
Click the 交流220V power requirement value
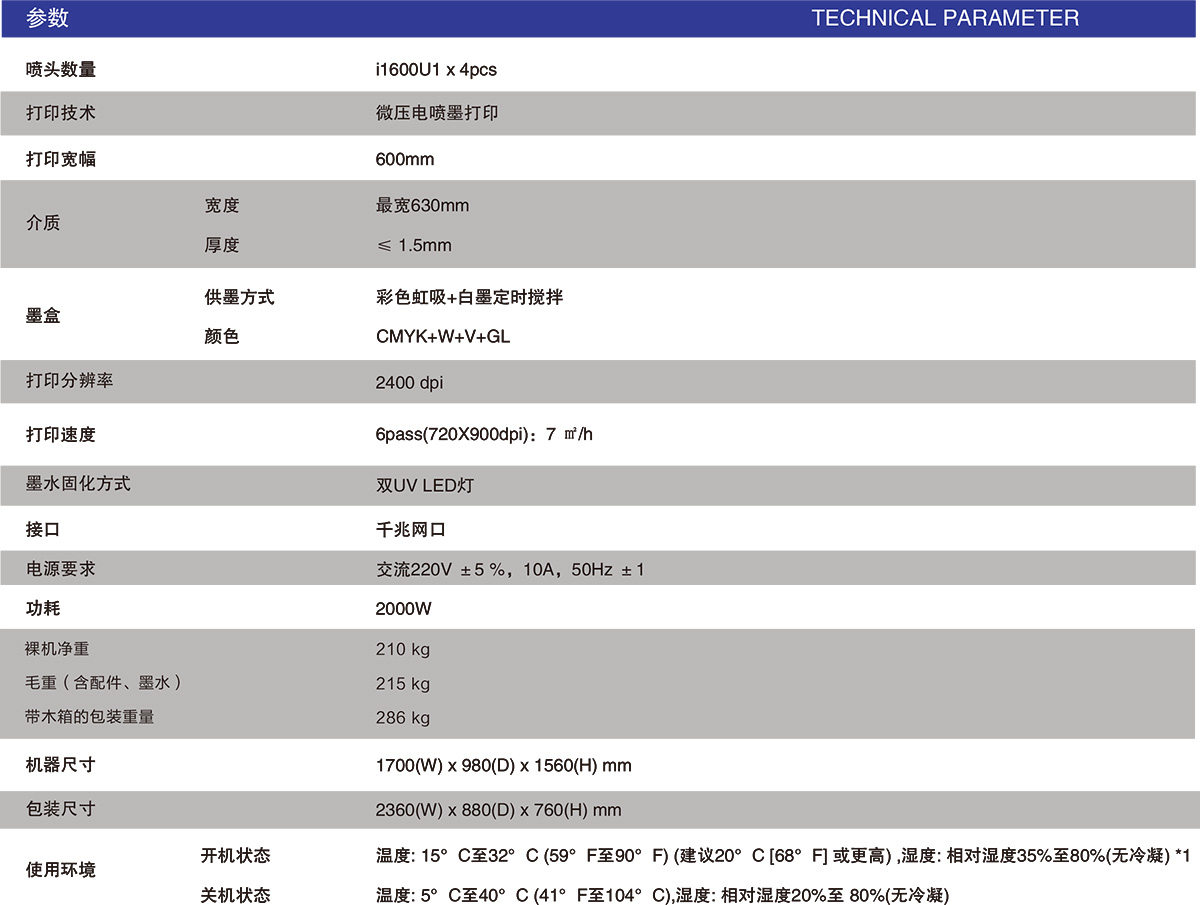coord(510,570)
